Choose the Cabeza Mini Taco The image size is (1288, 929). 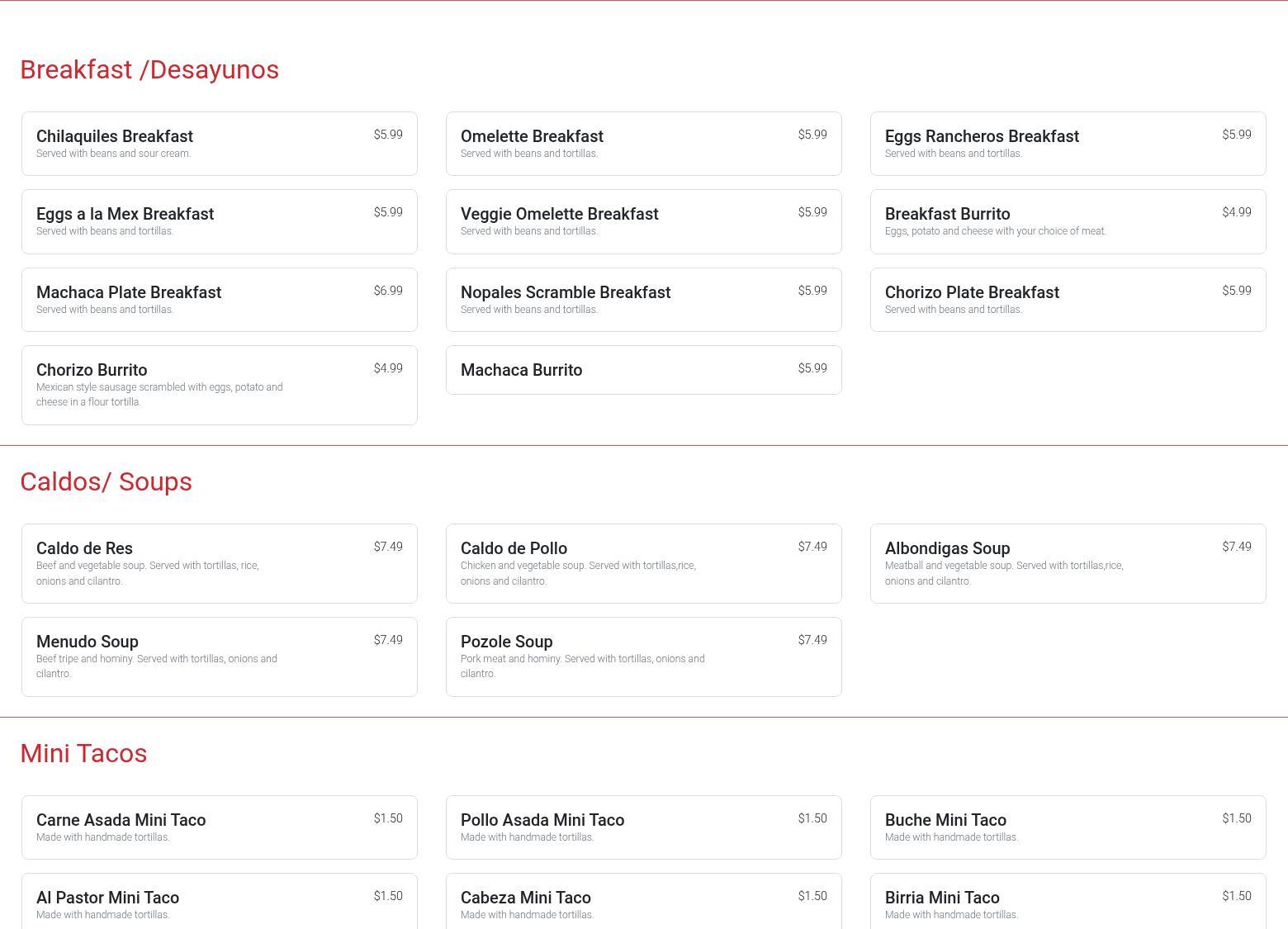pos(643,902)
